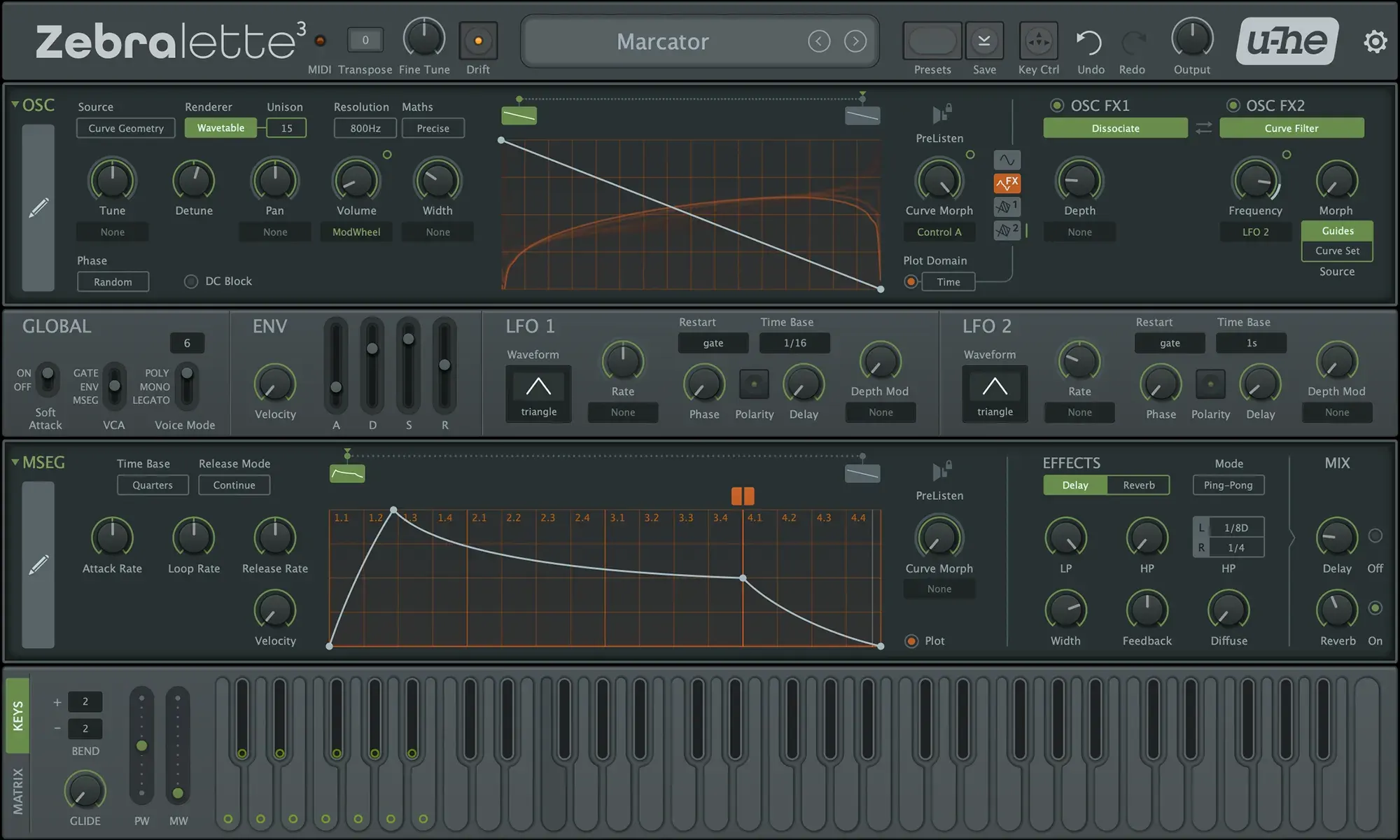Switch to the Delay effects tab

1075,485
